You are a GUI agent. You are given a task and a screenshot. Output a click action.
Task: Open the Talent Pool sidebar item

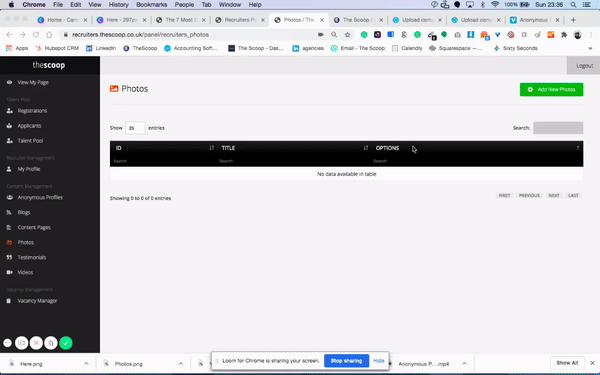coord(30,140)
